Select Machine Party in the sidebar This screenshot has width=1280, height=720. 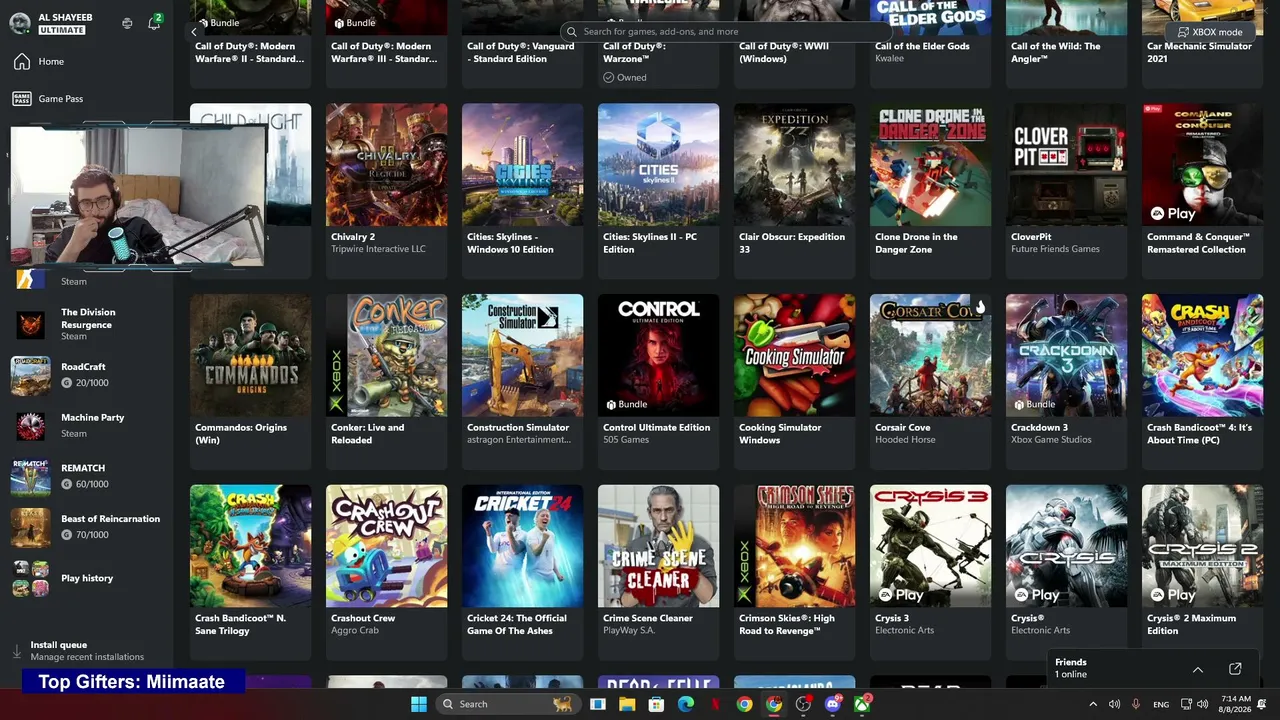point(87,425)
